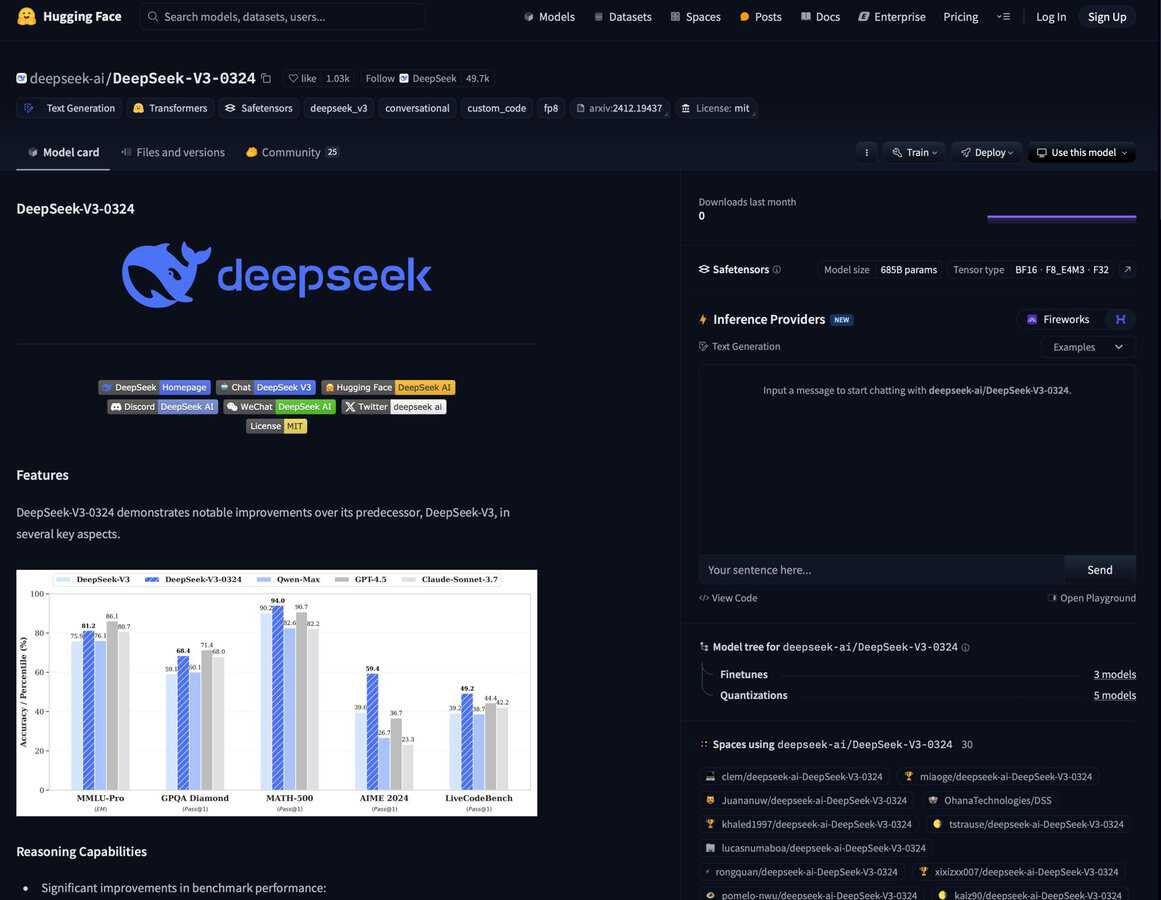Click the Your sentence here message field

click(881, 570)
